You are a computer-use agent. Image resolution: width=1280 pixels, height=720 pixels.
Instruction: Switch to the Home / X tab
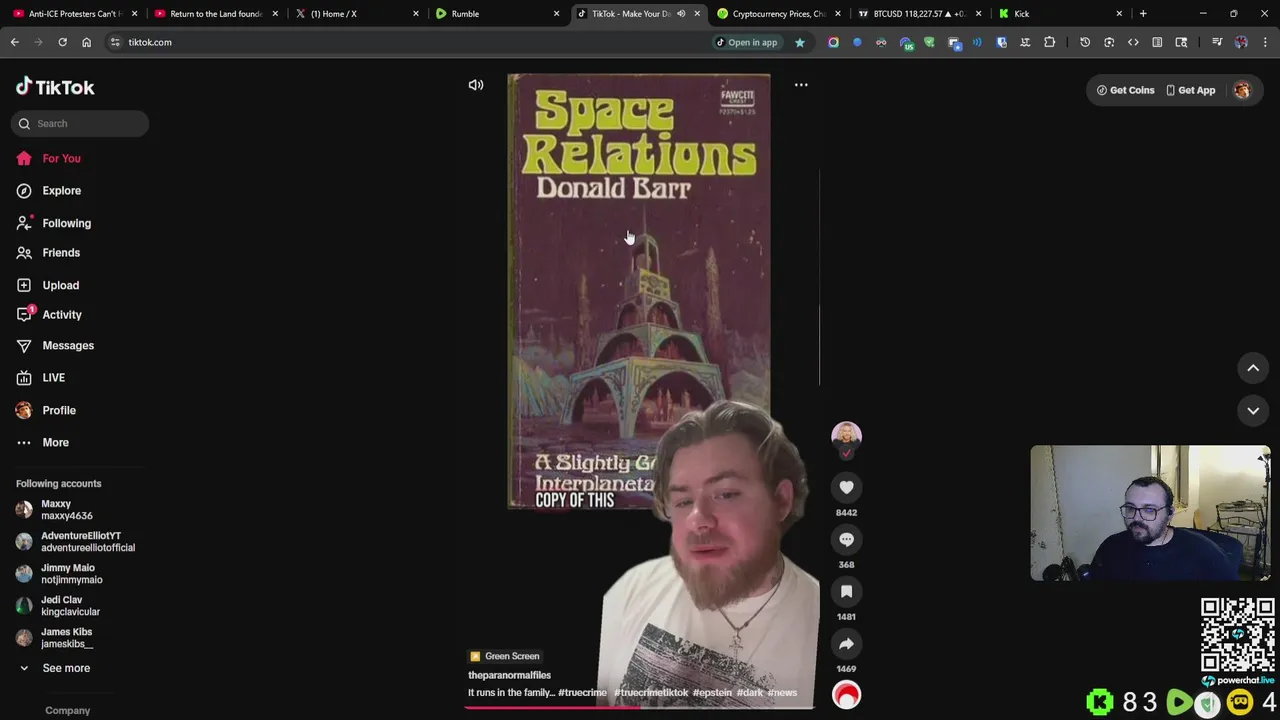pyautogui.click(x=355, y=14)
